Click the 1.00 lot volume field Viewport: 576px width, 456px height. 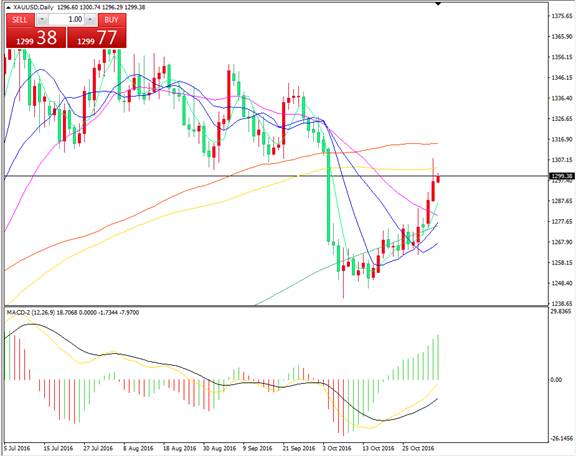tap(66, 19)
